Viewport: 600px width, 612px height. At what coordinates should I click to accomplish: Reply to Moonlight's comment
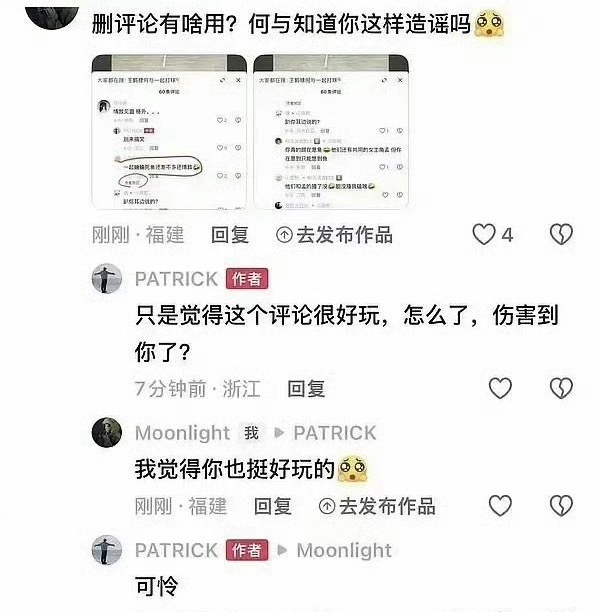[x=273, y=506]
